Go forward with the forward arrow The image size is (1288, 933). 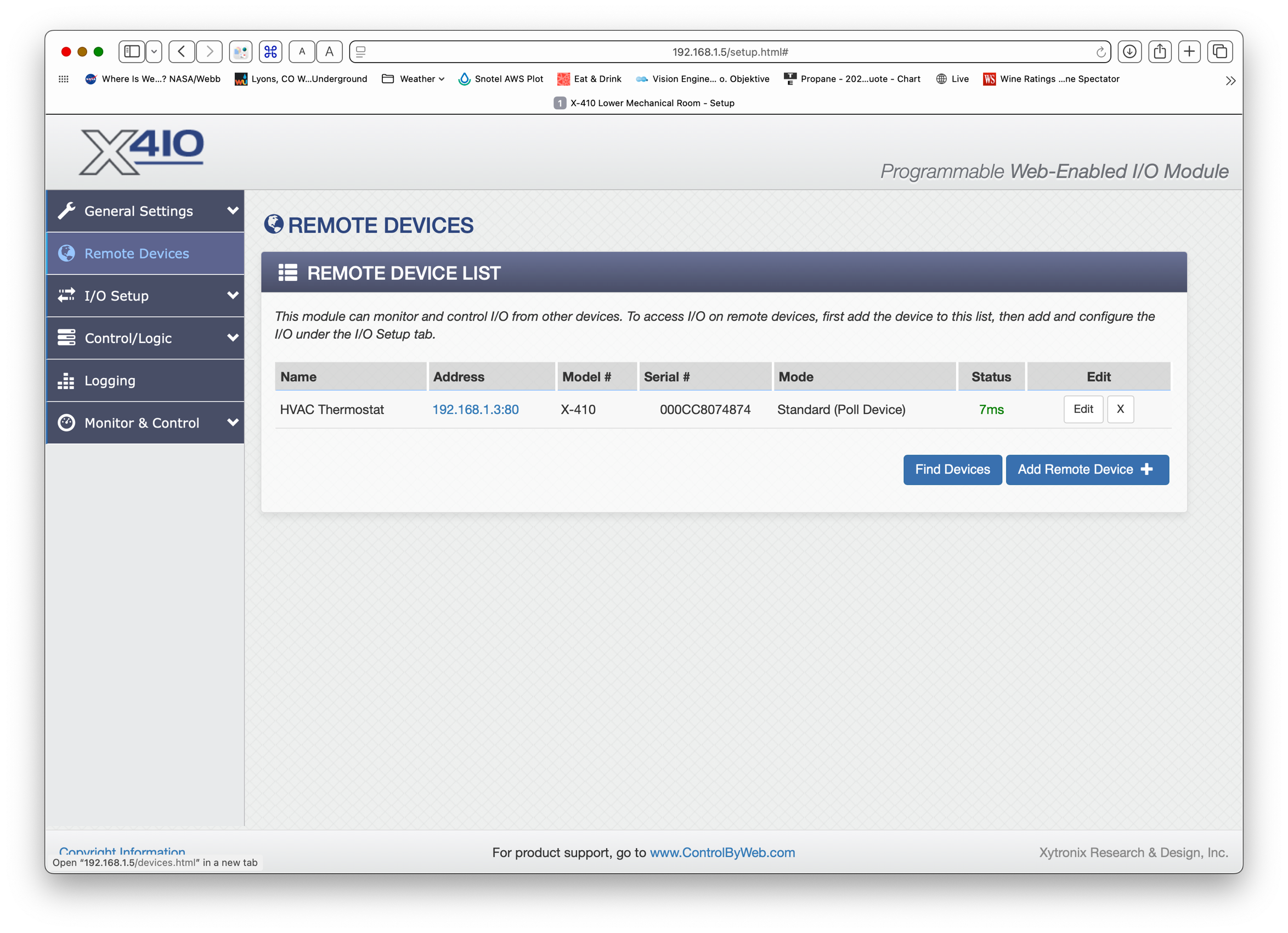coord(210,52)
